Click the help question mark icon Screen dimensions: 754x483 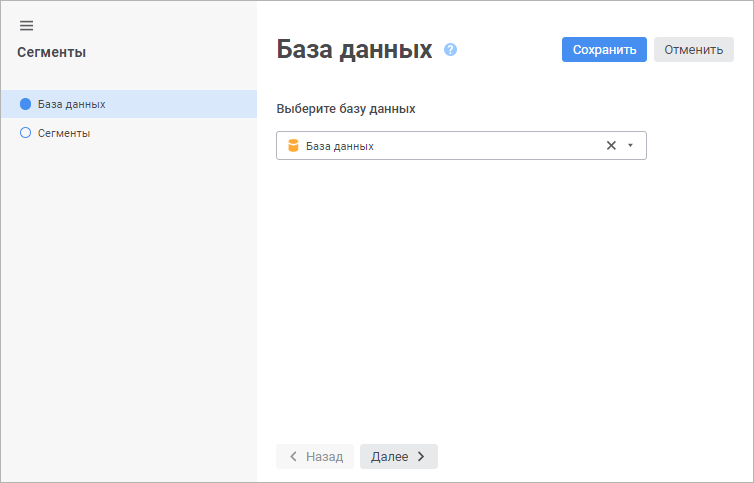(x=450, y=49)
